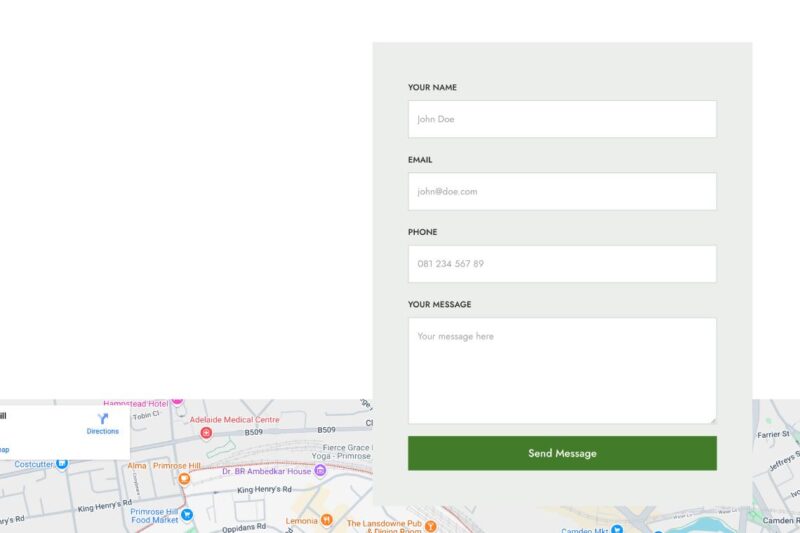800x533 pixels.
Task: Click the message textarea resize handle
Action: pyautogui.click(x=712, y=419)
